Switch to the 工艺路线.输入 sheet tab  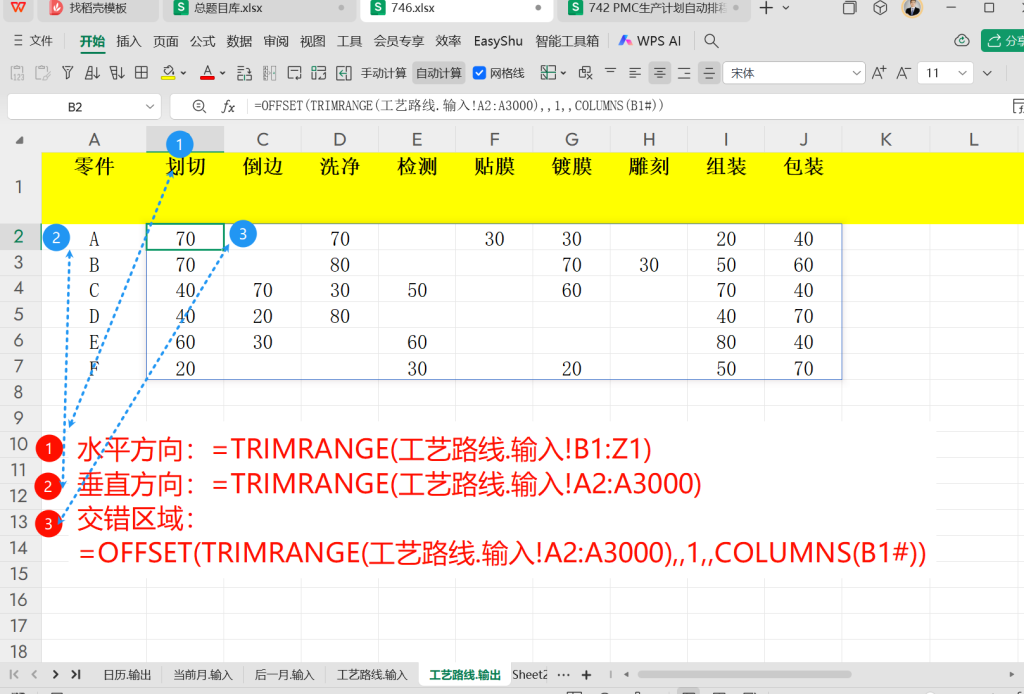click(x=372, y=675)
